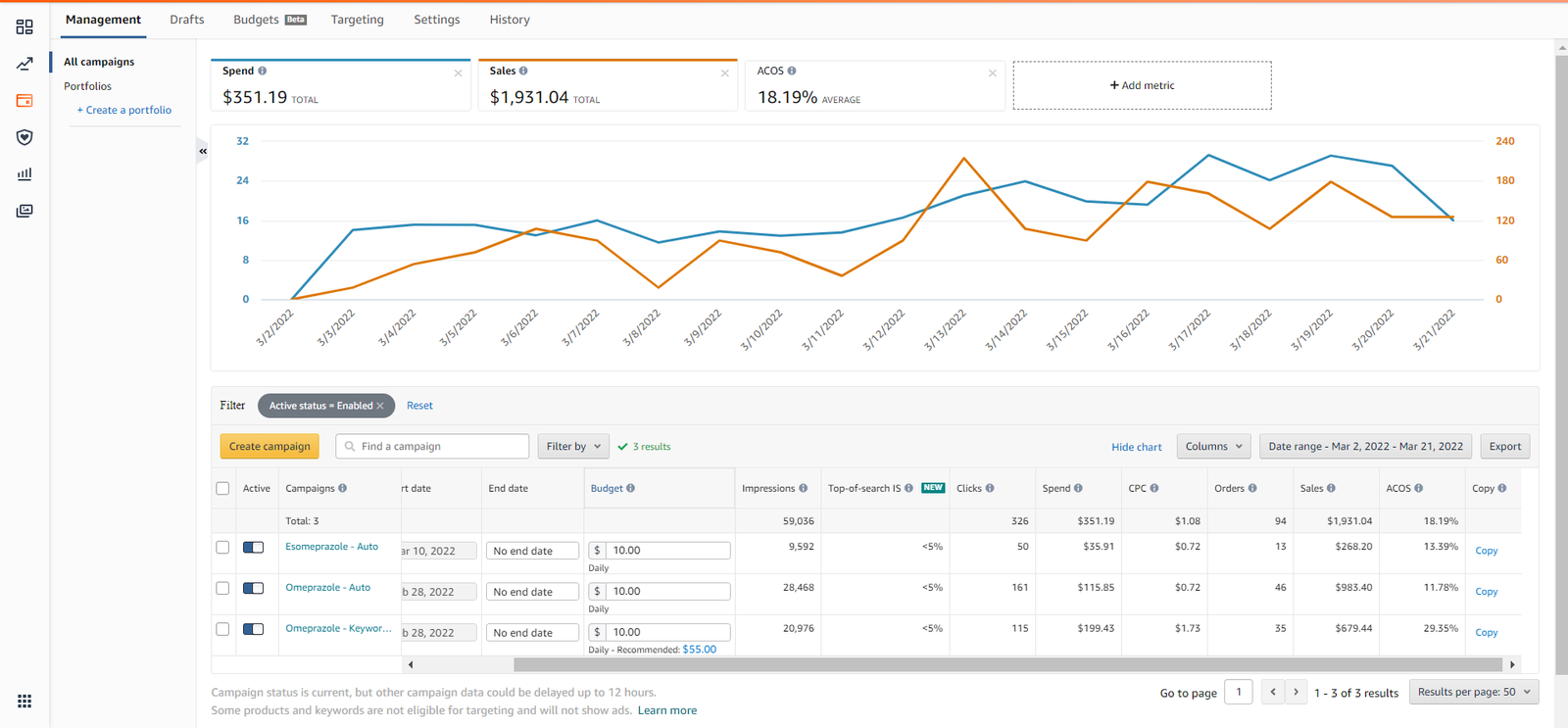Click the trending chart icon in sidebar
The image size is (1568, 728).
point(24,65)
